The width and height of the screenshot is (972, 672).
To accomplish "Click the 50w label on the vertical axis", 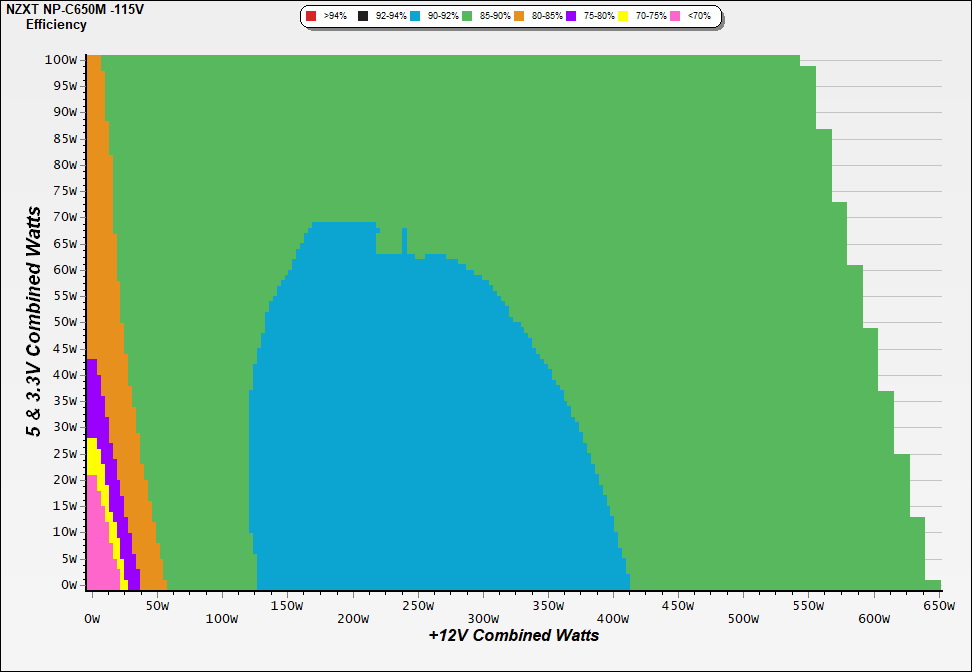I will pos(61,322).
